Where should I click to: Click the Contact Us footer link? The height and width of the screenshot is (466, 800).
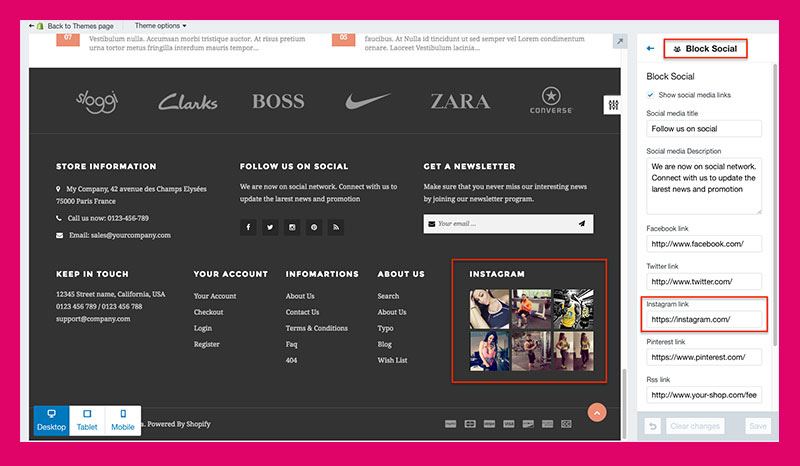coord(302,312)
